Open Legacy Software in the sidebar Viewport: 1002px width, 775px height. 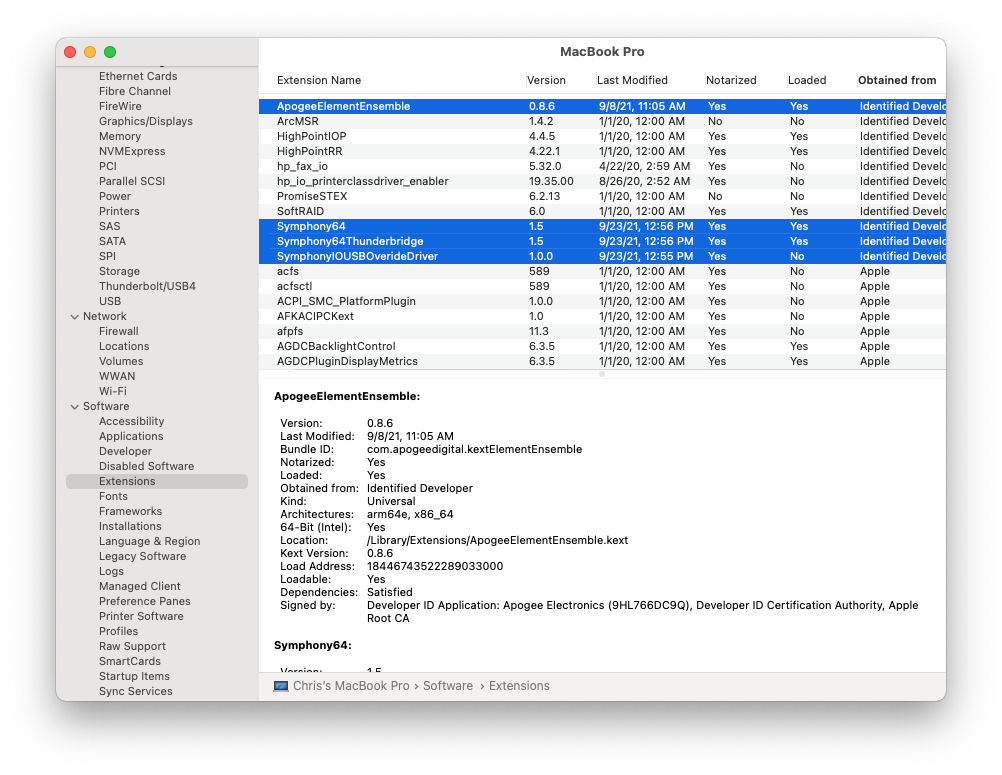[143, 556]
